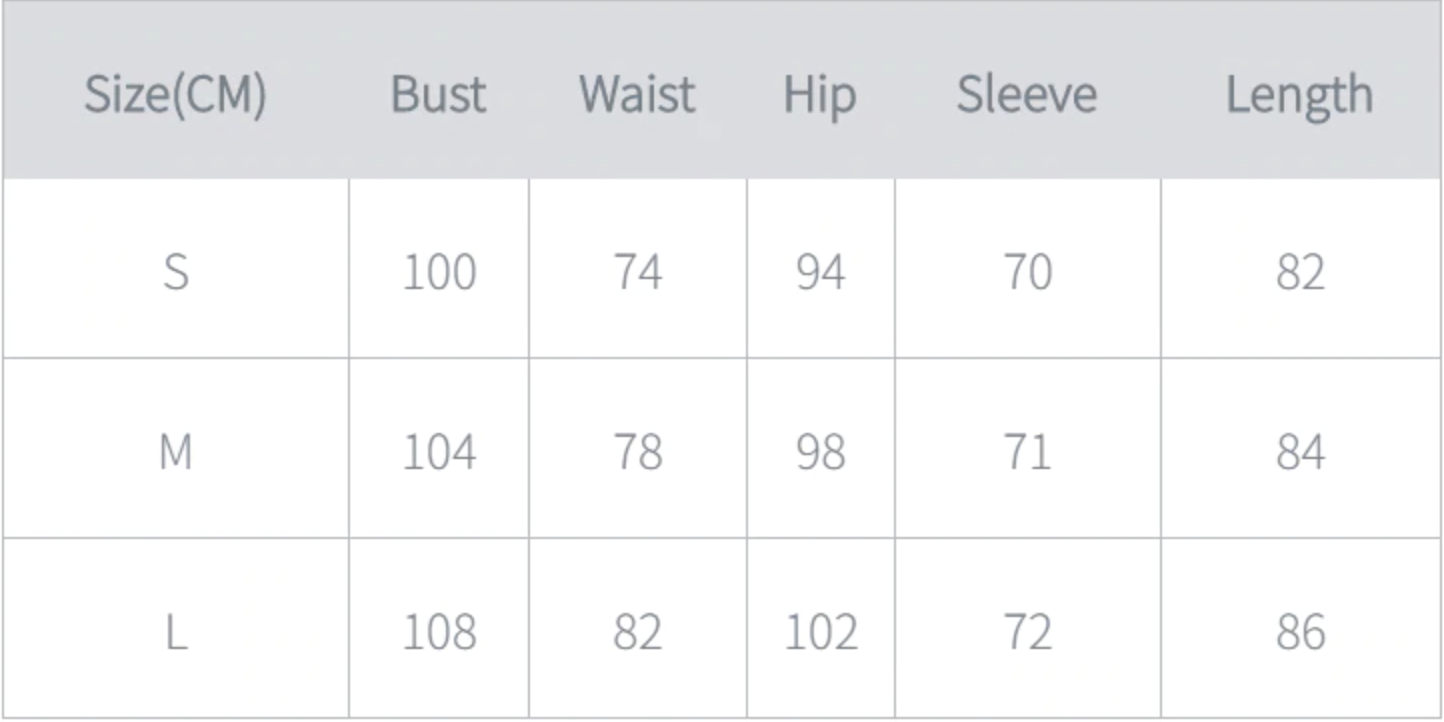Click the Bust column header
This screenshot has width=1444, height=722.
(438, 95)
